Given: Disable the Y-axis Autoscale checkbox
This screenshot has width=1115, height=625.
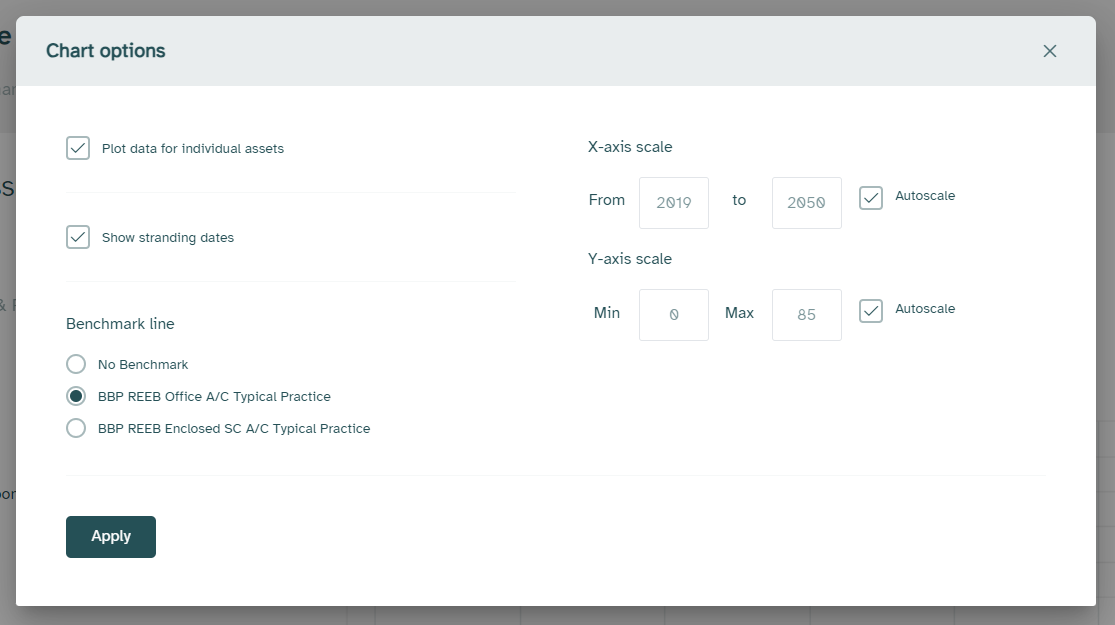Looking at the screenshot, I should 871,311.
